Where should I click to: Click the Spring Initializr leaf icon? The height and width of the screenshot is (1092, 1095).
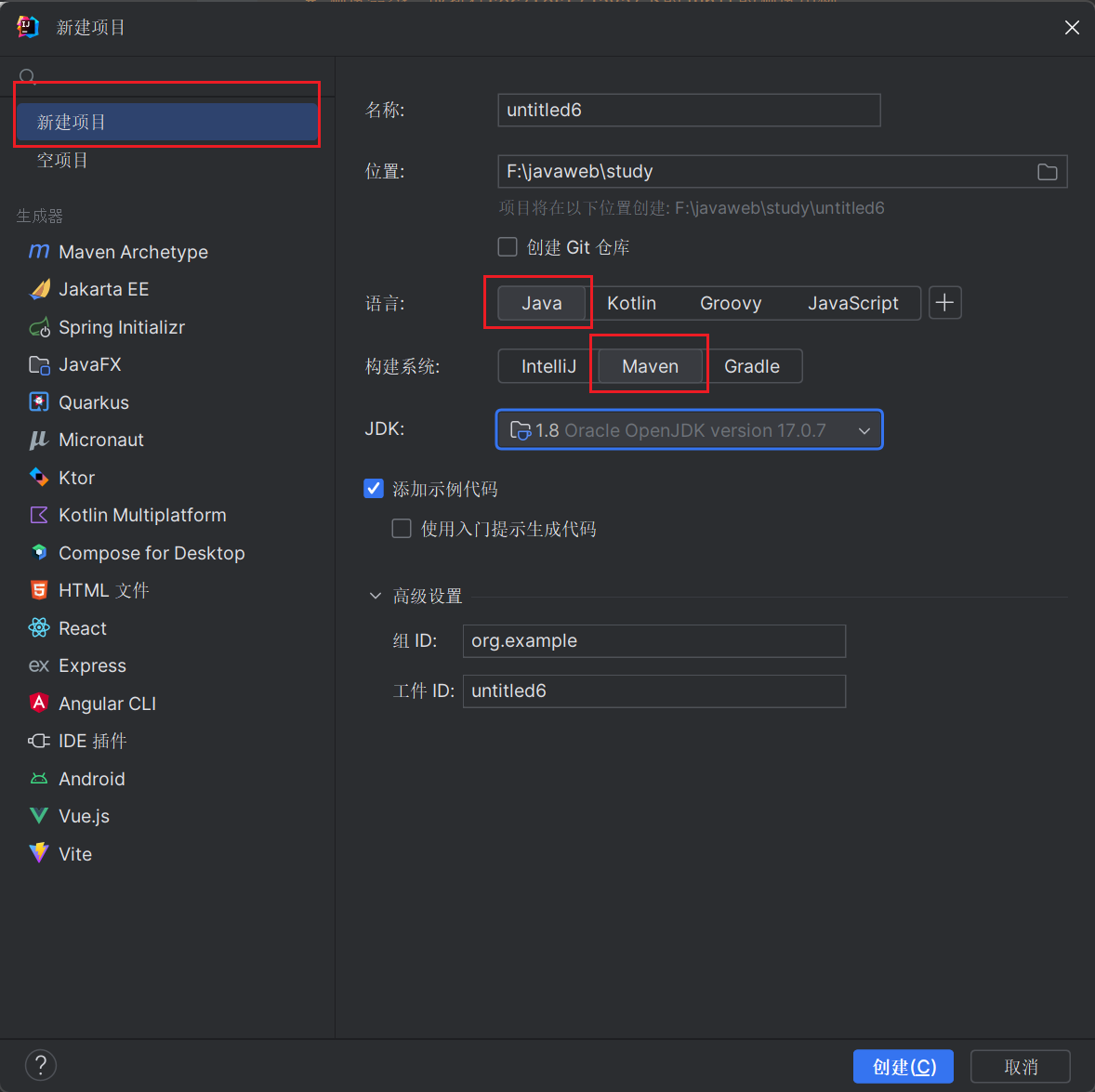point(39,327)
